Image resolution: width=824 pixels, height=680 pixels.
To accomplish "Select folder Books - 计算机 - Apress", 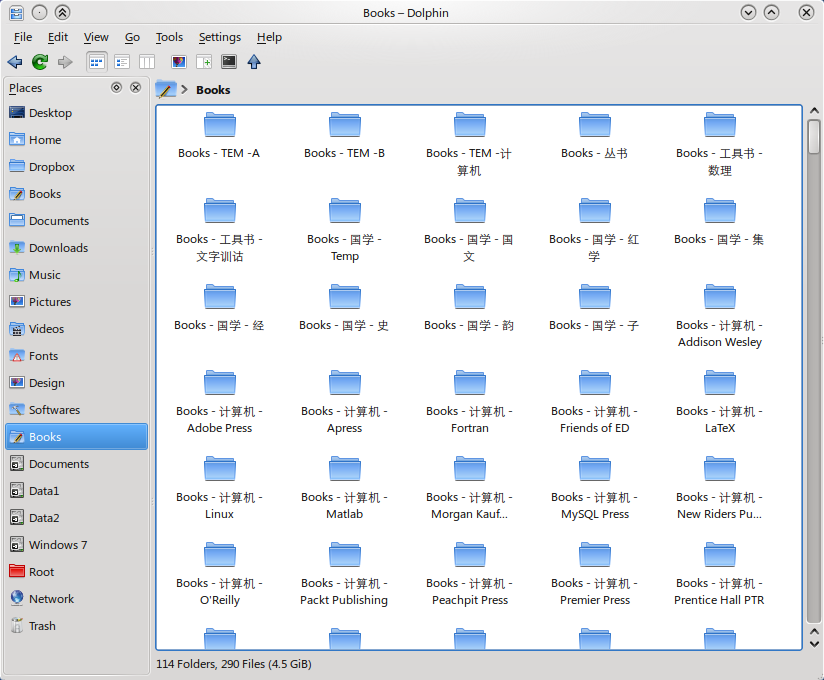I will pyautogui.click(x=344, y=403).
